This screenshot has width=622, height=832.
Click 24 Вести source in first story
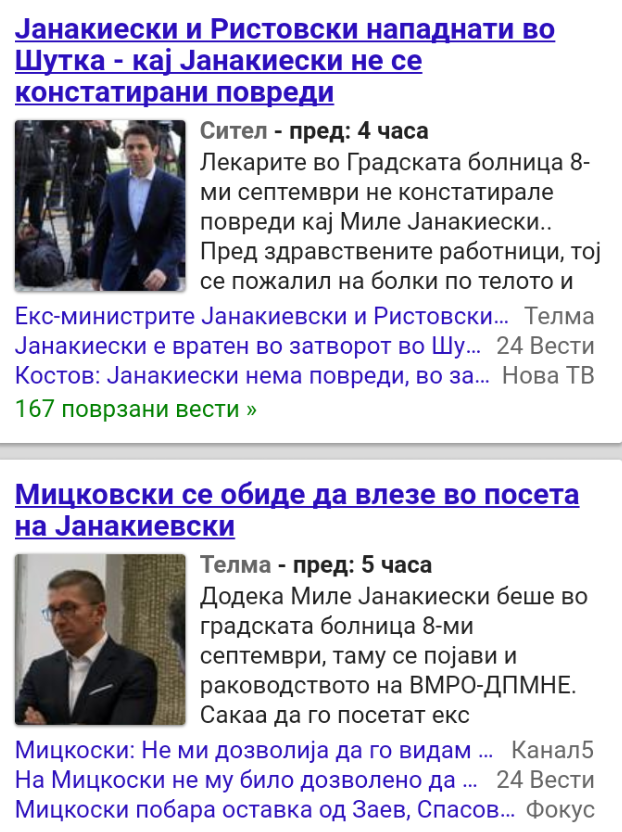[546, 346]
